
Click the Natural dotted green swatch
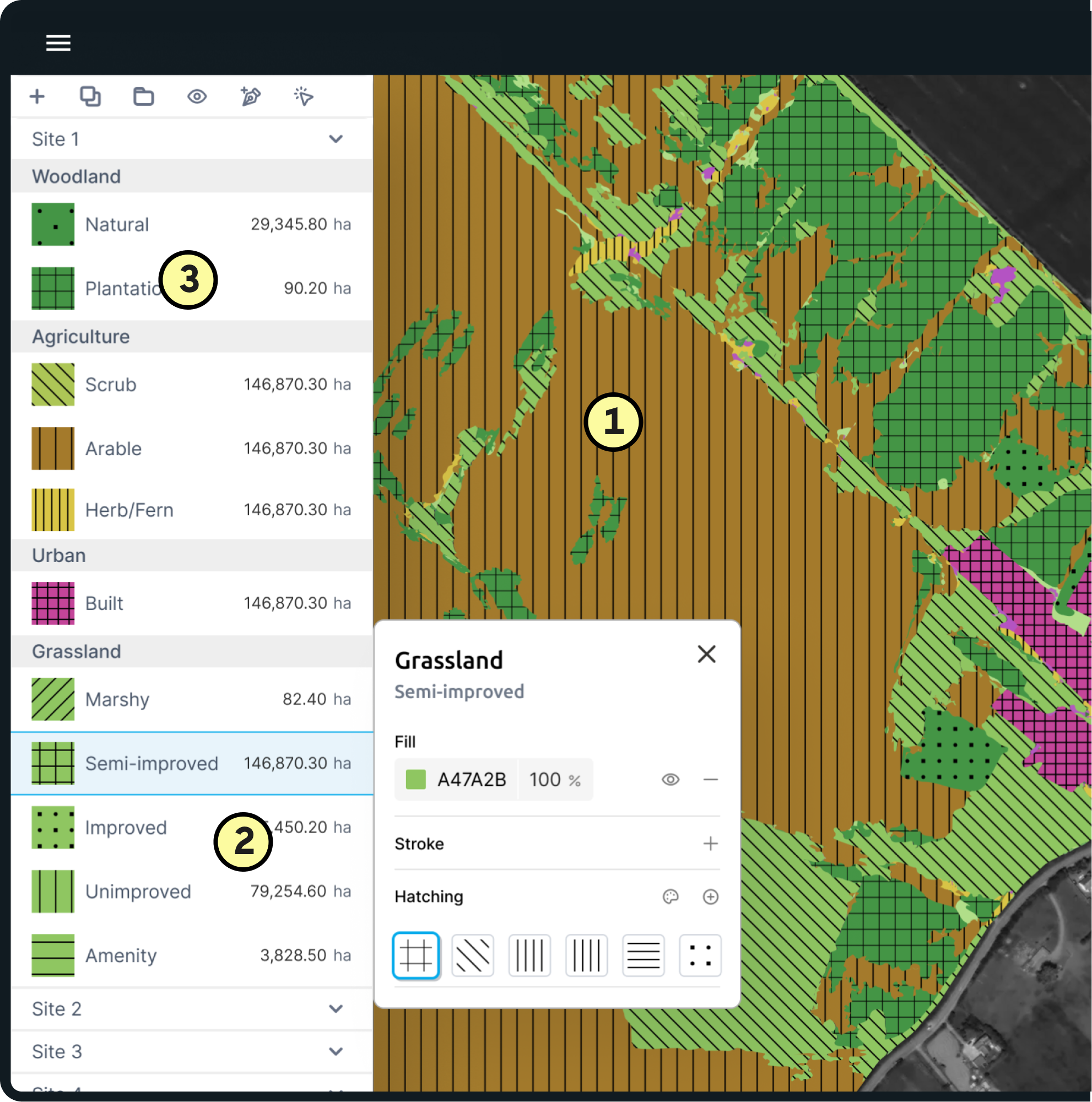[x=53, y=225]
